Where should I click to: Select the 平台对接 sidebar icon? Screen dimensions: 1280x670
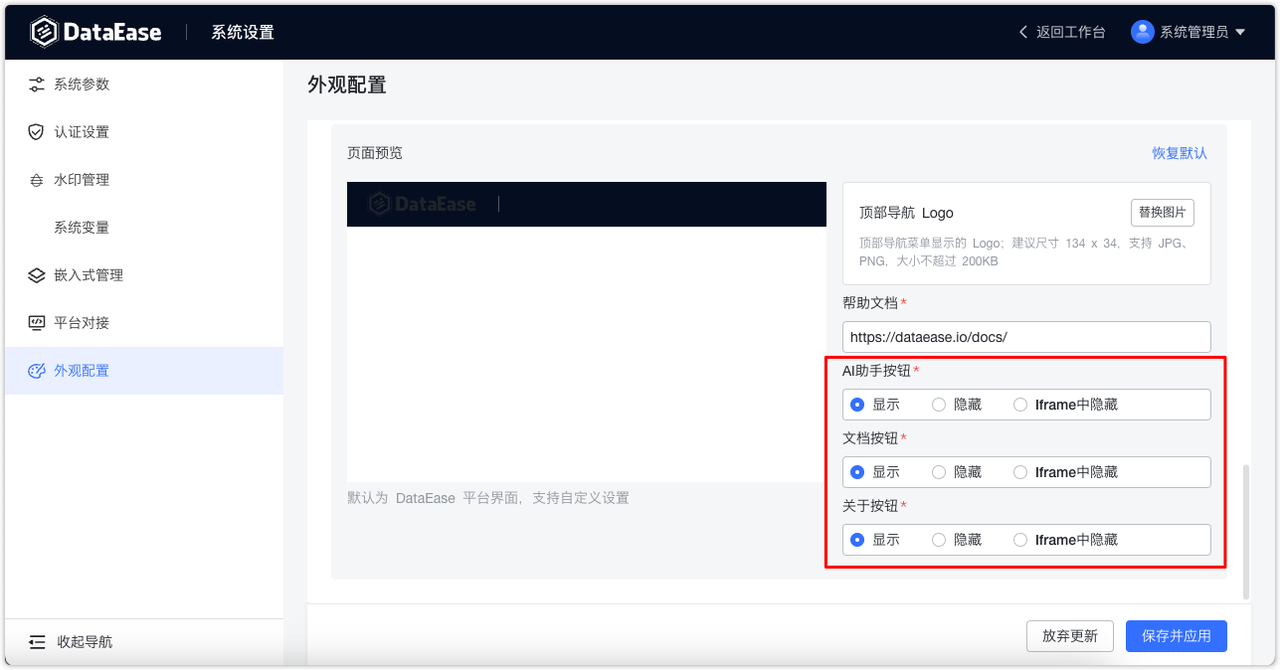tap(35, 322)
